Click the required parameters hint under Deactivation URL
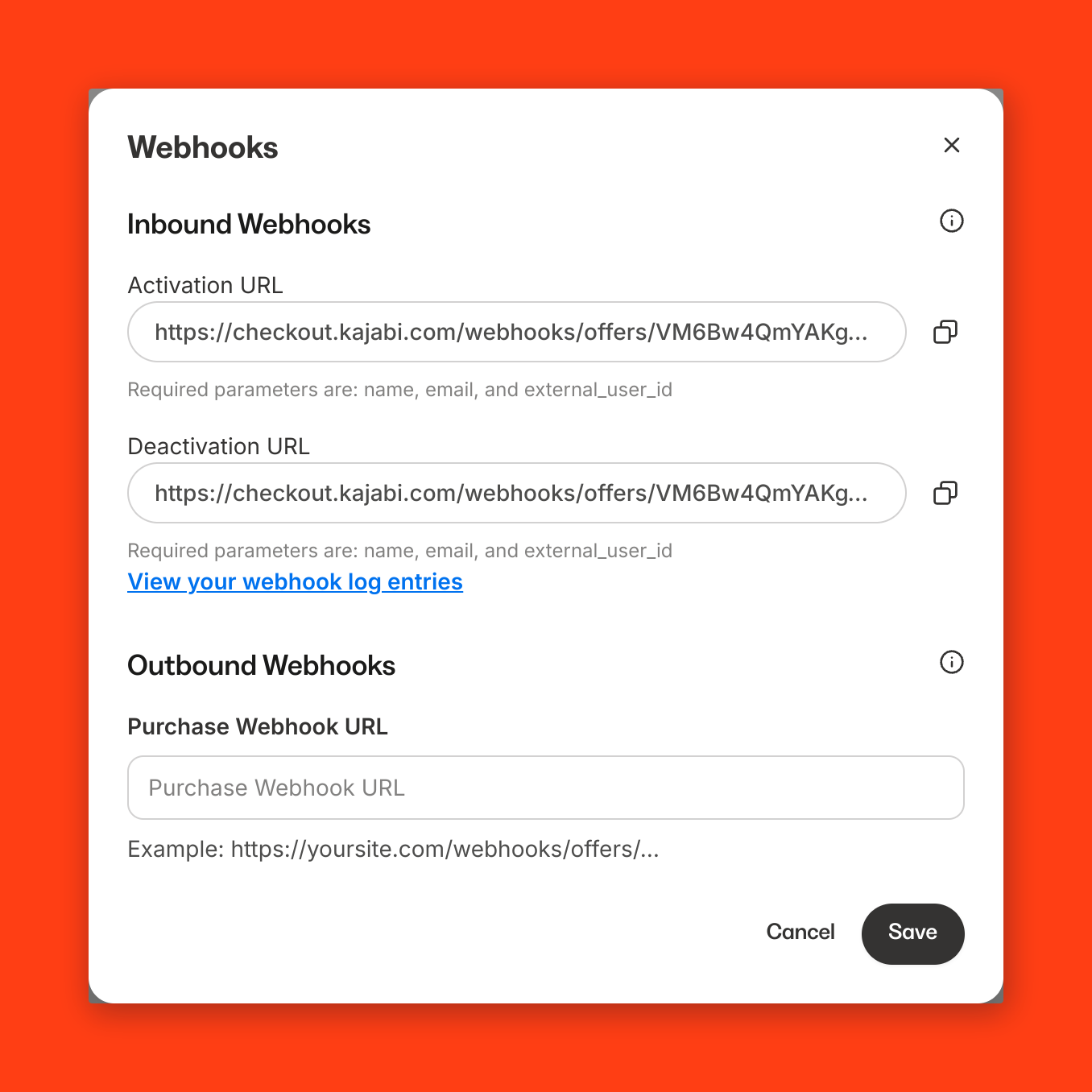 tap(400, 551)
